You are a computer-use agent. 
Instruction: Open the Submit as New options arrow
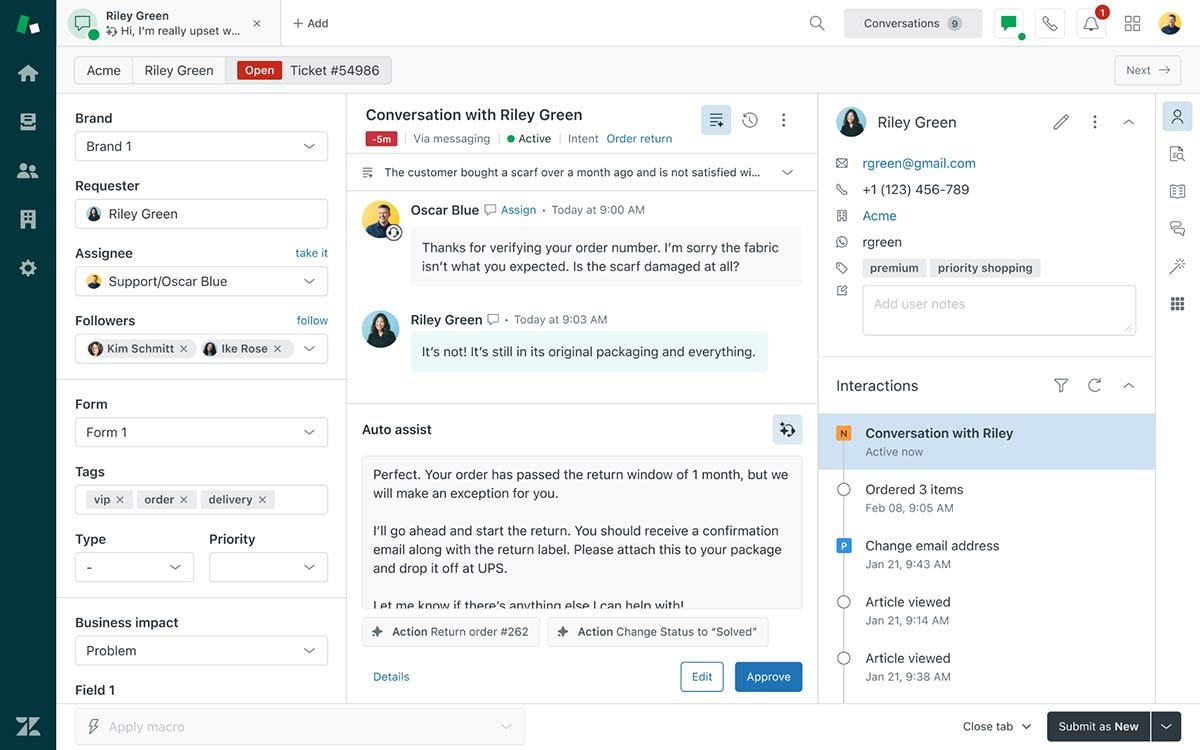(1166, 726)
